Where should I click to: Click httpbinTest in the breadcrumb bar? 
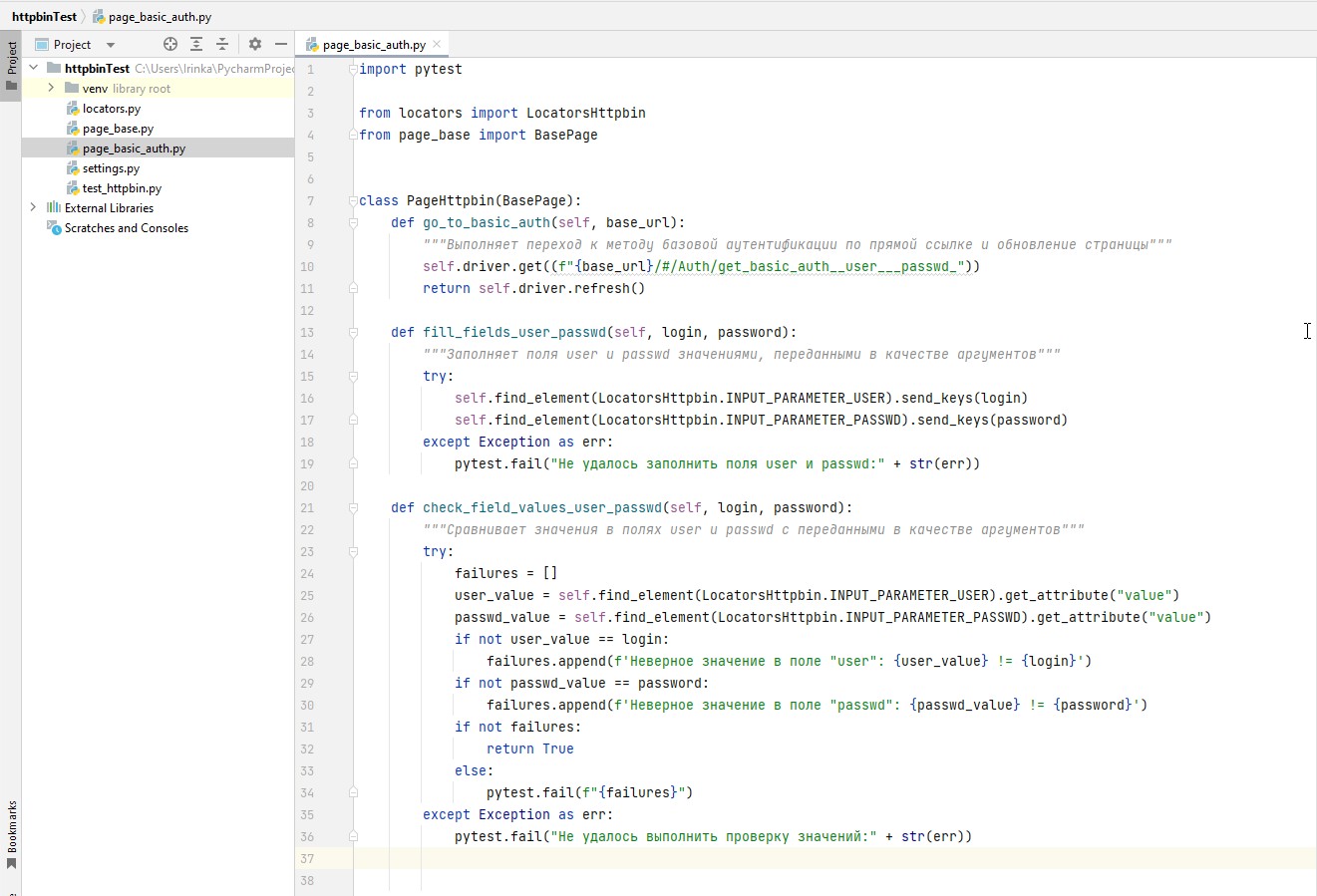(x=44, y=17)
